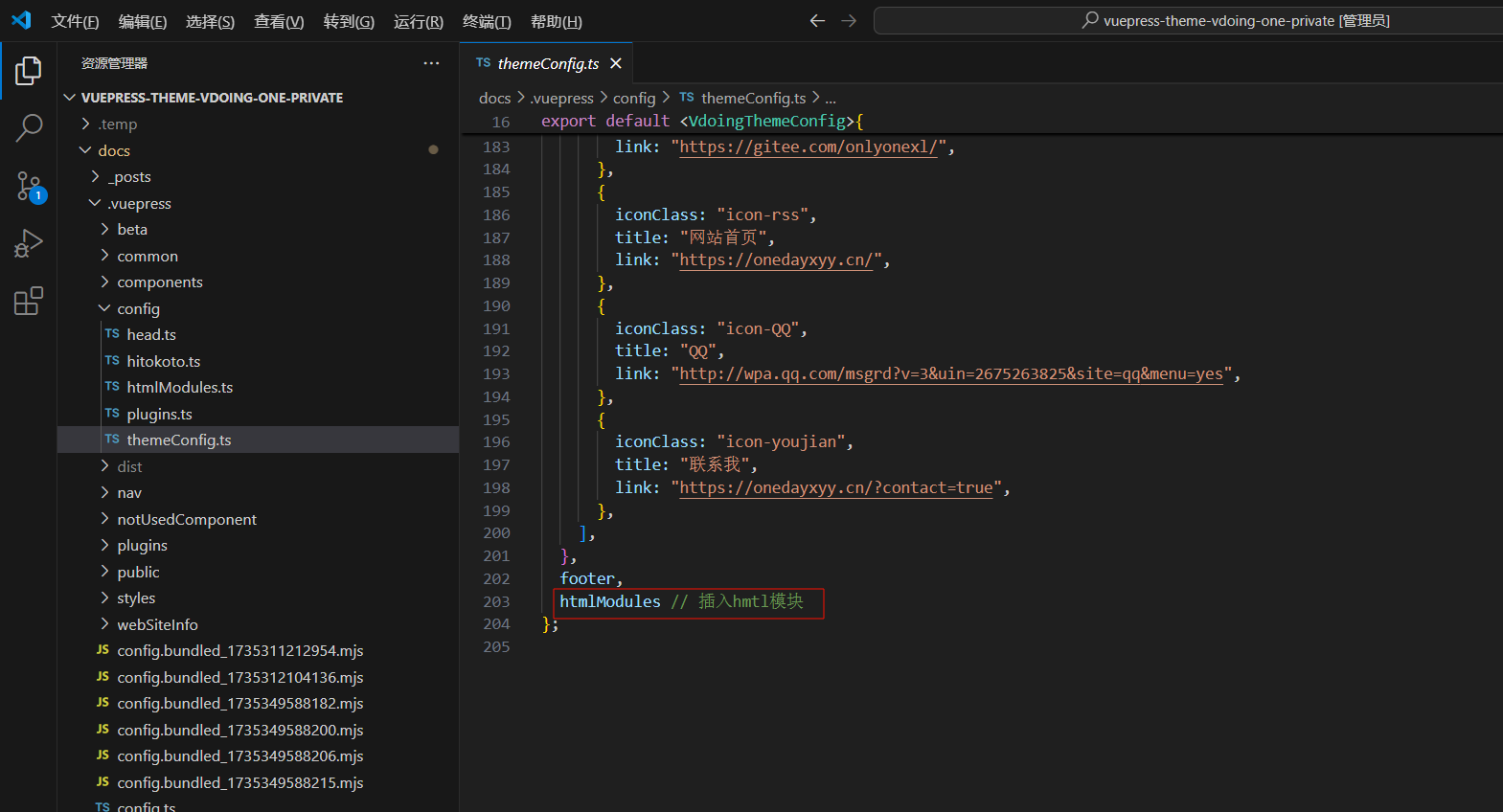
Task: Expand the common folder
Action: pyautogui.click(x=104, y=256)
